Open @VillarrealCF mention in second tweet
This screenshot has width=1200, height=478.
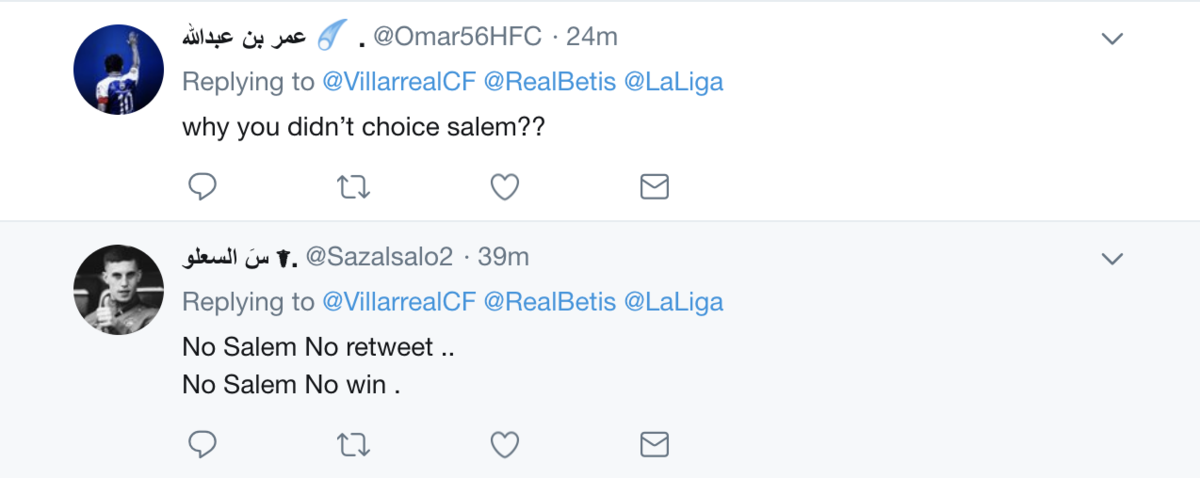click(x=398, y=302)
